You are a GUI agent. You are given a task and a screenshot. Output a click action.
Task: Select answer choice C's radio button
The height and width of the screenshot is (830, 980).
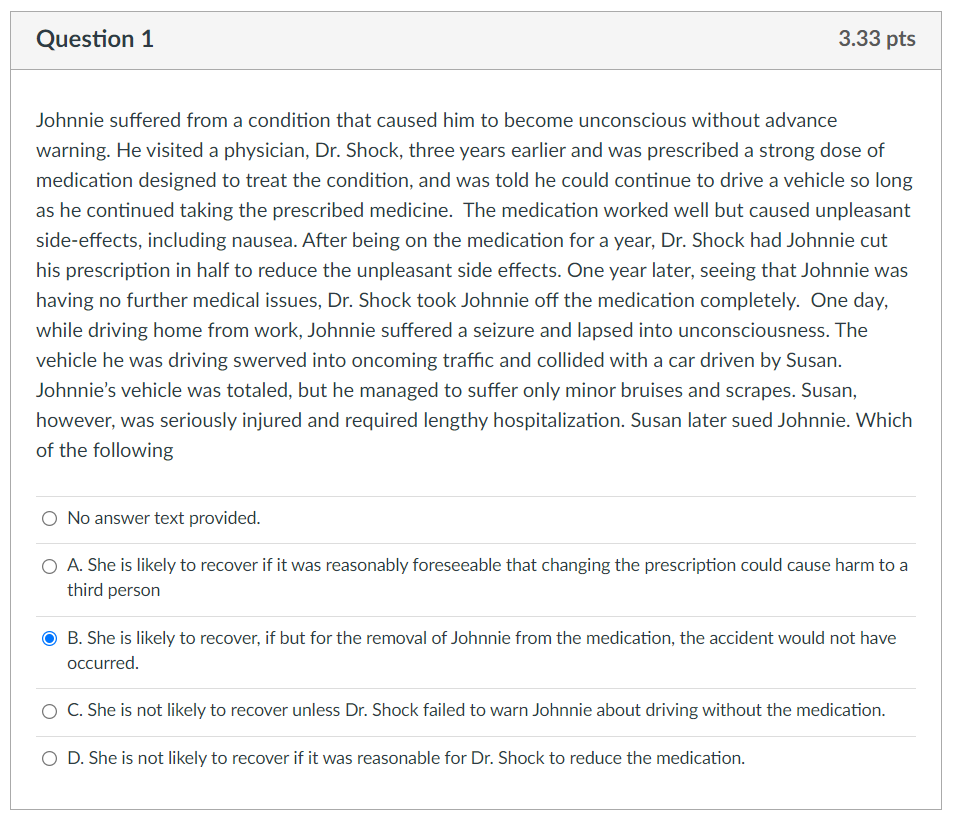pos(48,710)
